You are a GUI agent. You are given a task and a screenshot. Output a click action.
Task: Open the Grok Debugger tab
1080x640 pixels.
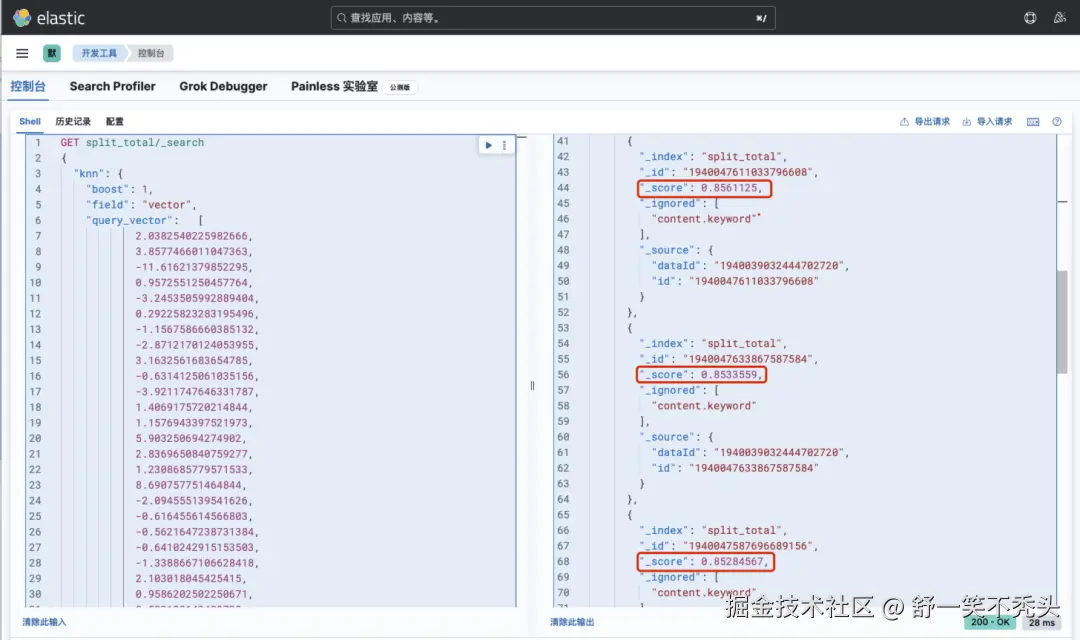click(223, 87)
